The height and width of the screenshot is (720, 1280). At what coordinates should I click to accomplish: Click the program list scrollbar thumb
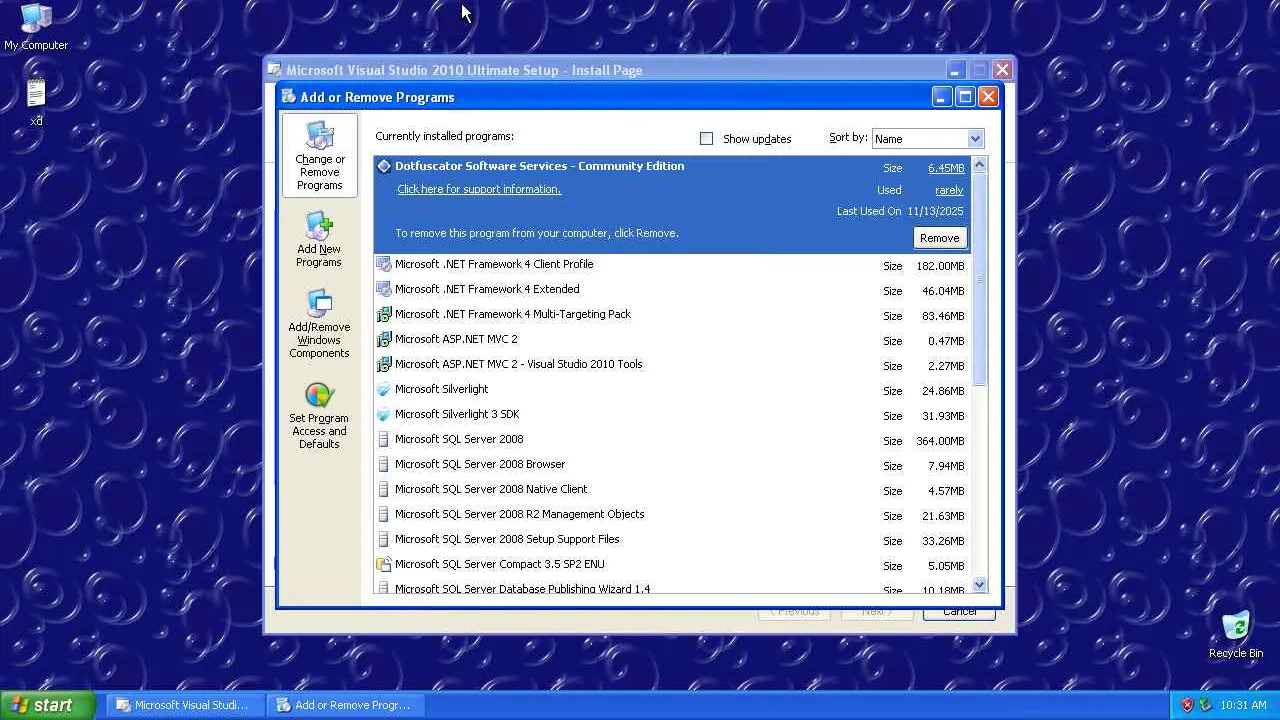tap(979, 280)
